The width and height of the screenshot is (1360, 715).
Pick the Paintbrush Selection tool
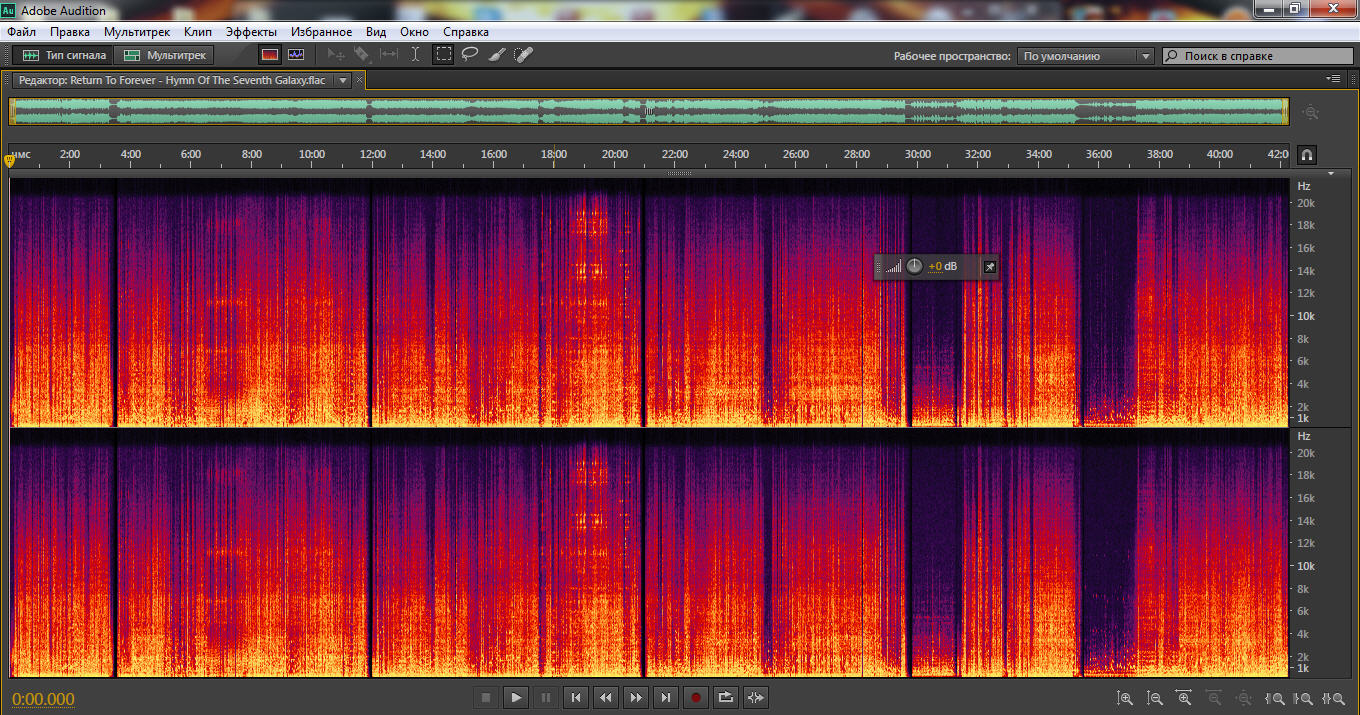[x=496, y=55]
